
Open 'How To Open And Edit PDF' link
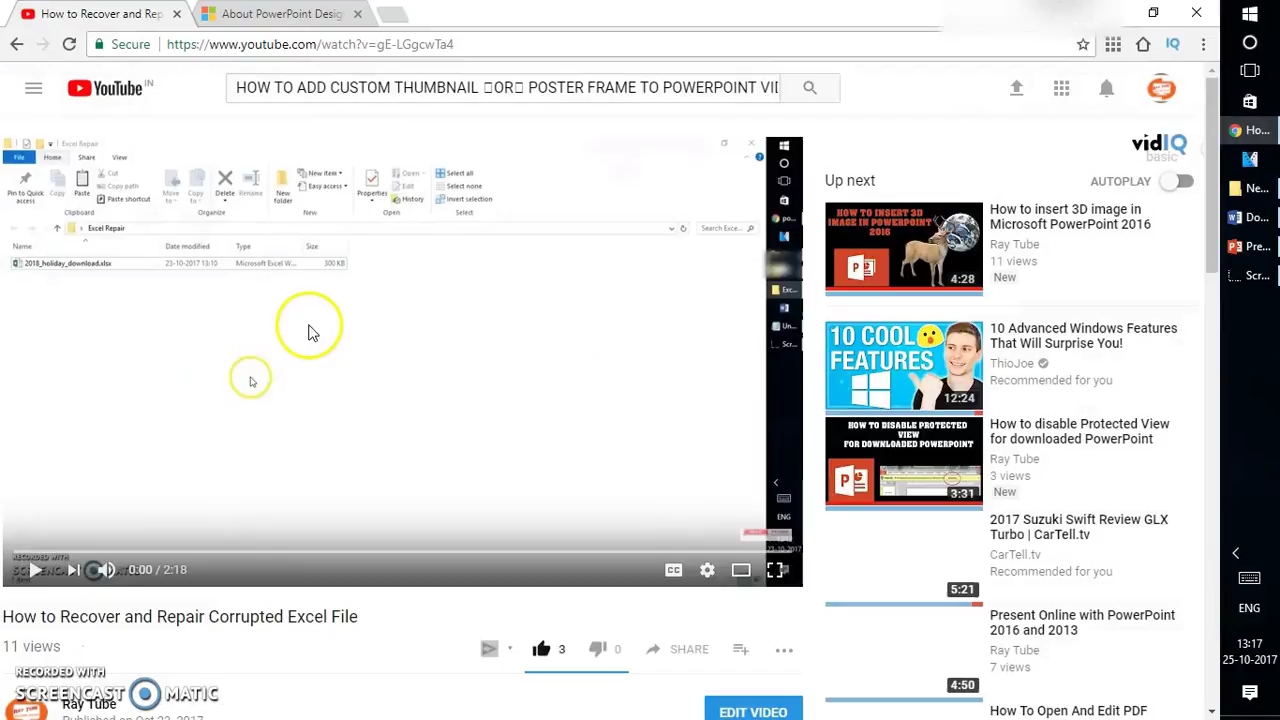1068,711
